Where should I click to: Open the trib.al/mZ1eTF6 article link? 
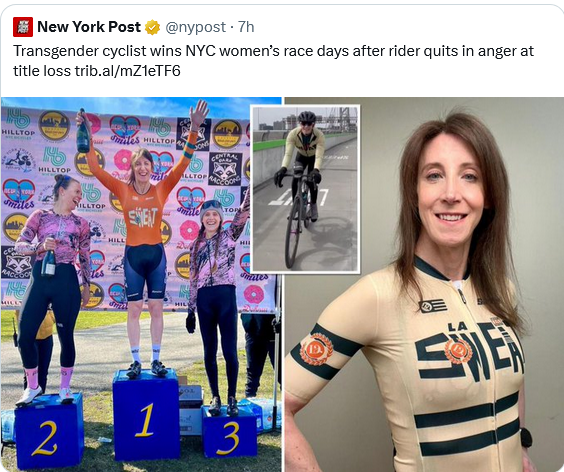pos(127,71)
